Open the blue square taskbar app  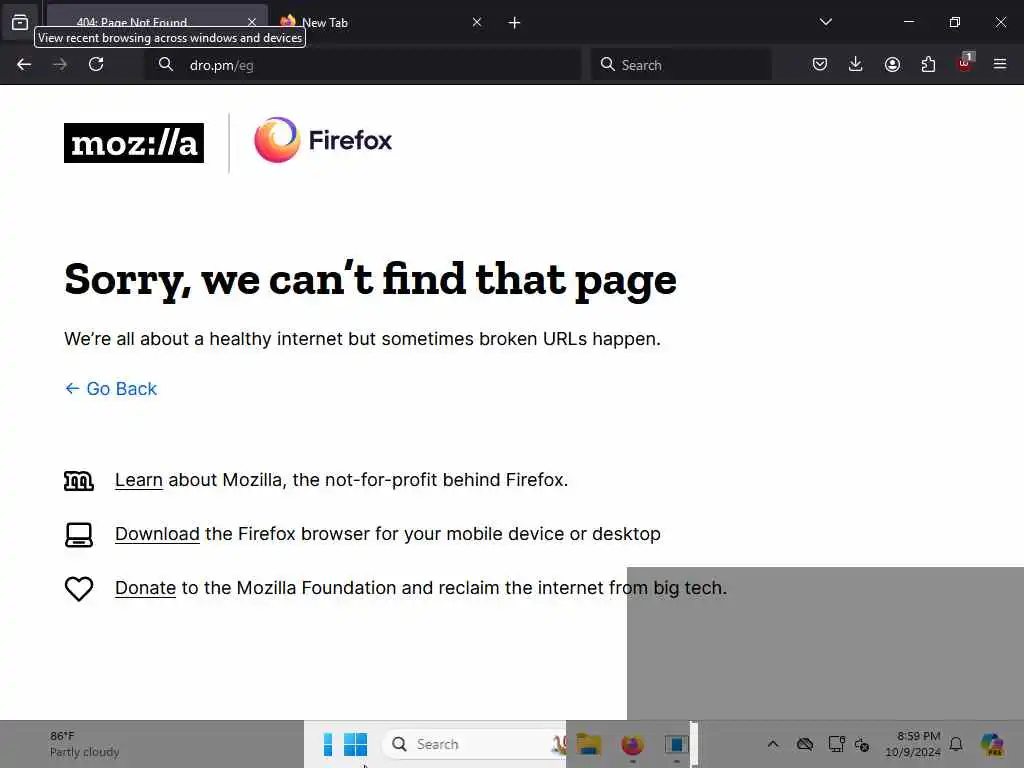point(677,744)
